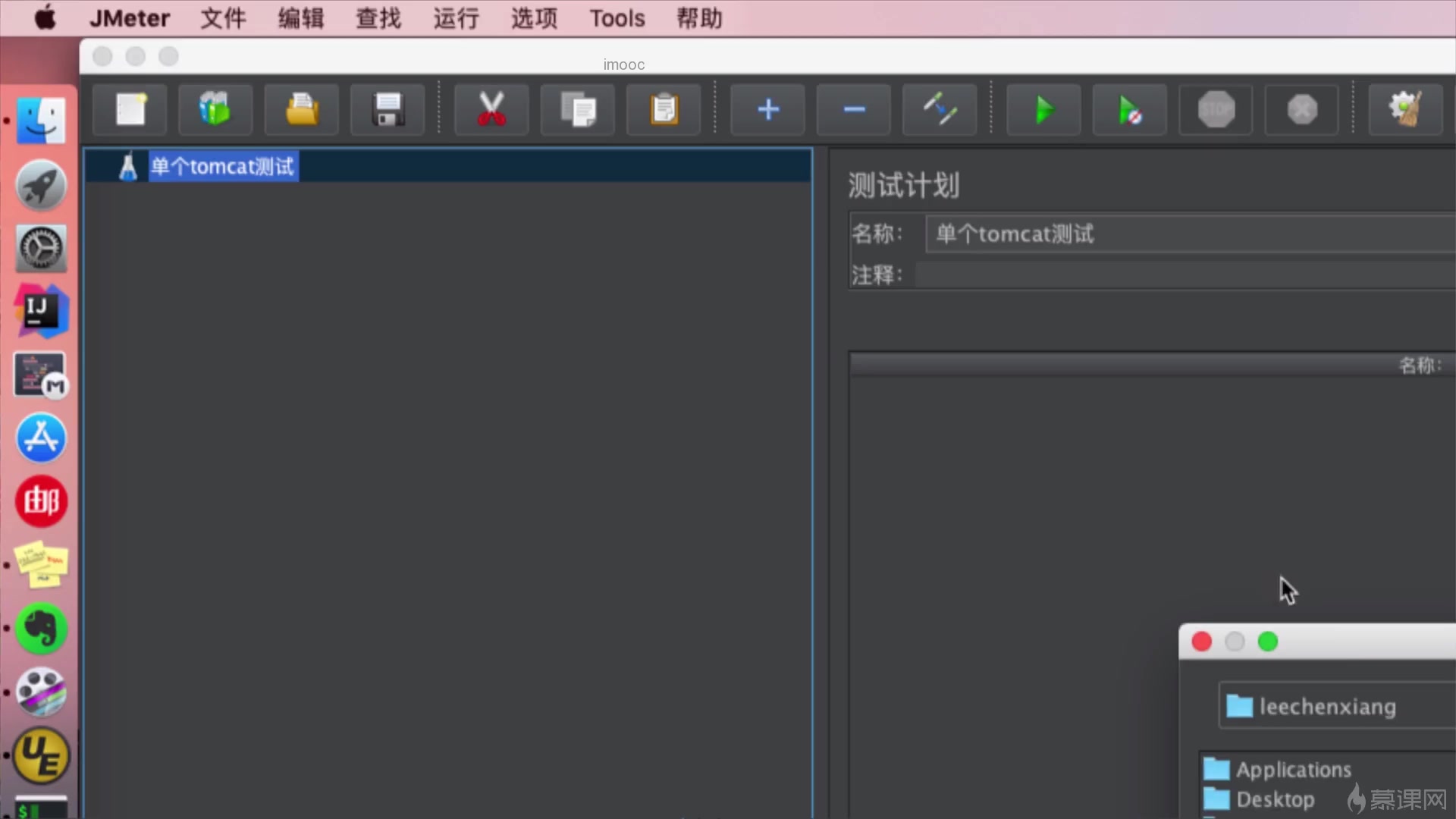Click the Open file folder icon
The image size is (1456, 819).
pos(302,110)
